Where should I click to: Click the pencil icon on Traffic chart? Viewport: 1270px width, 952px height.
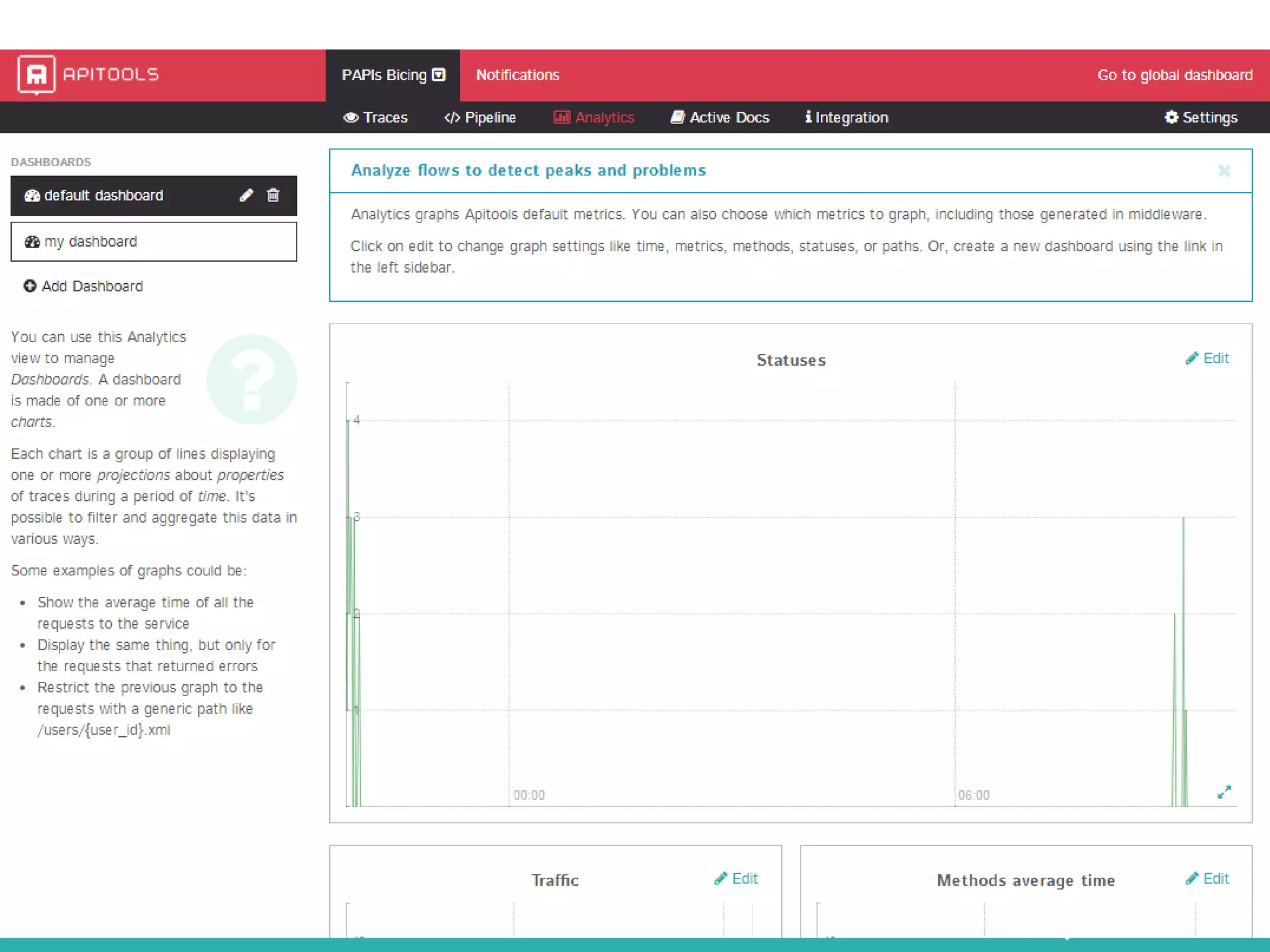coord(721,879)
